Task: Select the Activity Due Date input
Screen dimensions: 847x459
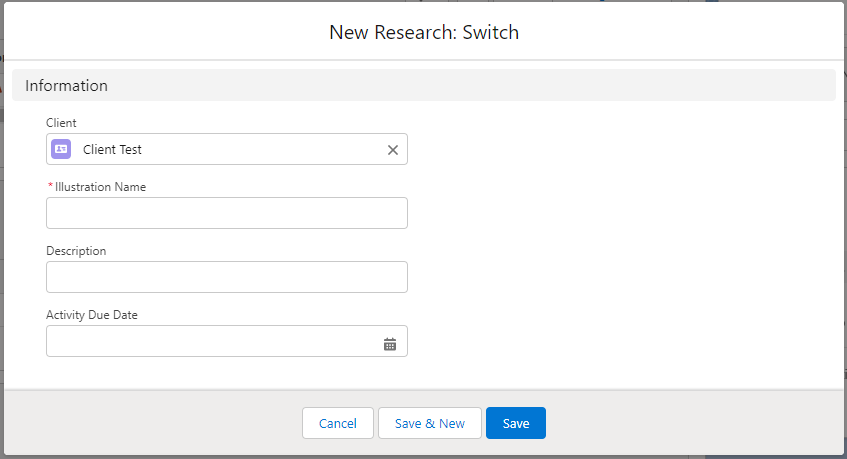Action: coord(210,341)
